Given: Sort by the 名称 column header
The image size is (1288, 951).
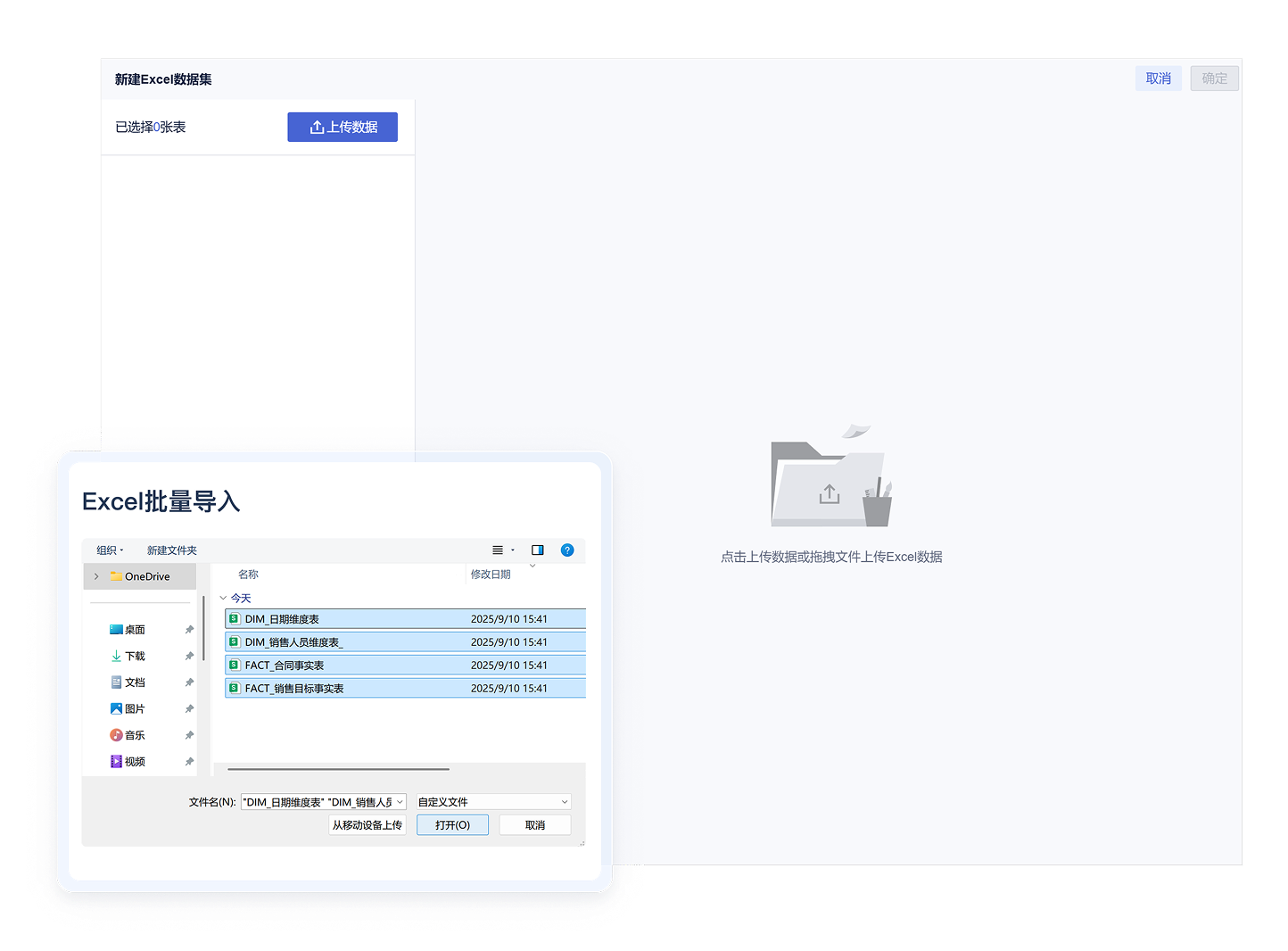Looking at the screenshot, I should pos(249,575).
